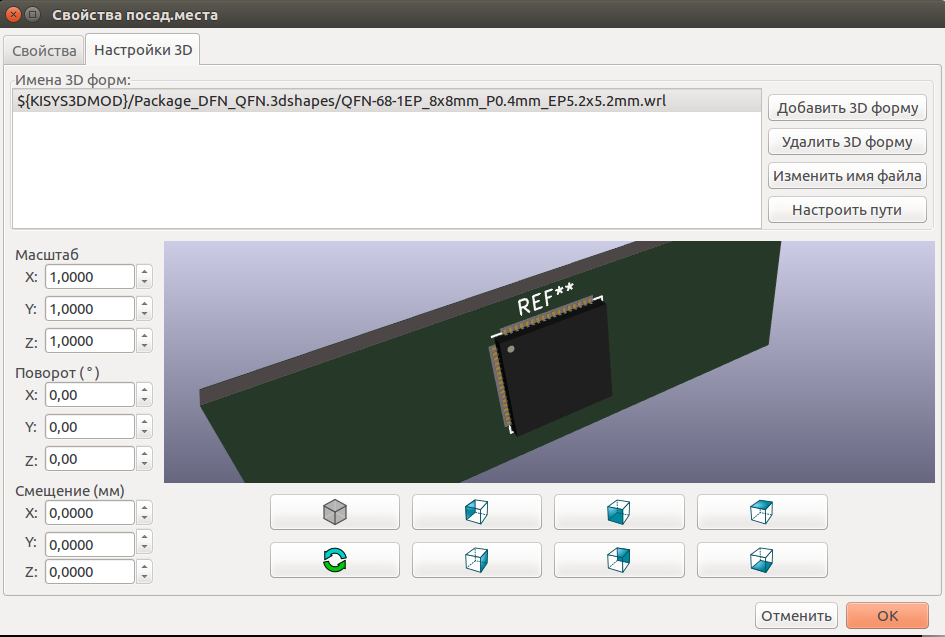Increase Поворот Y value with up arrow
Screen dimensions: 945x637
coord(145,421)
